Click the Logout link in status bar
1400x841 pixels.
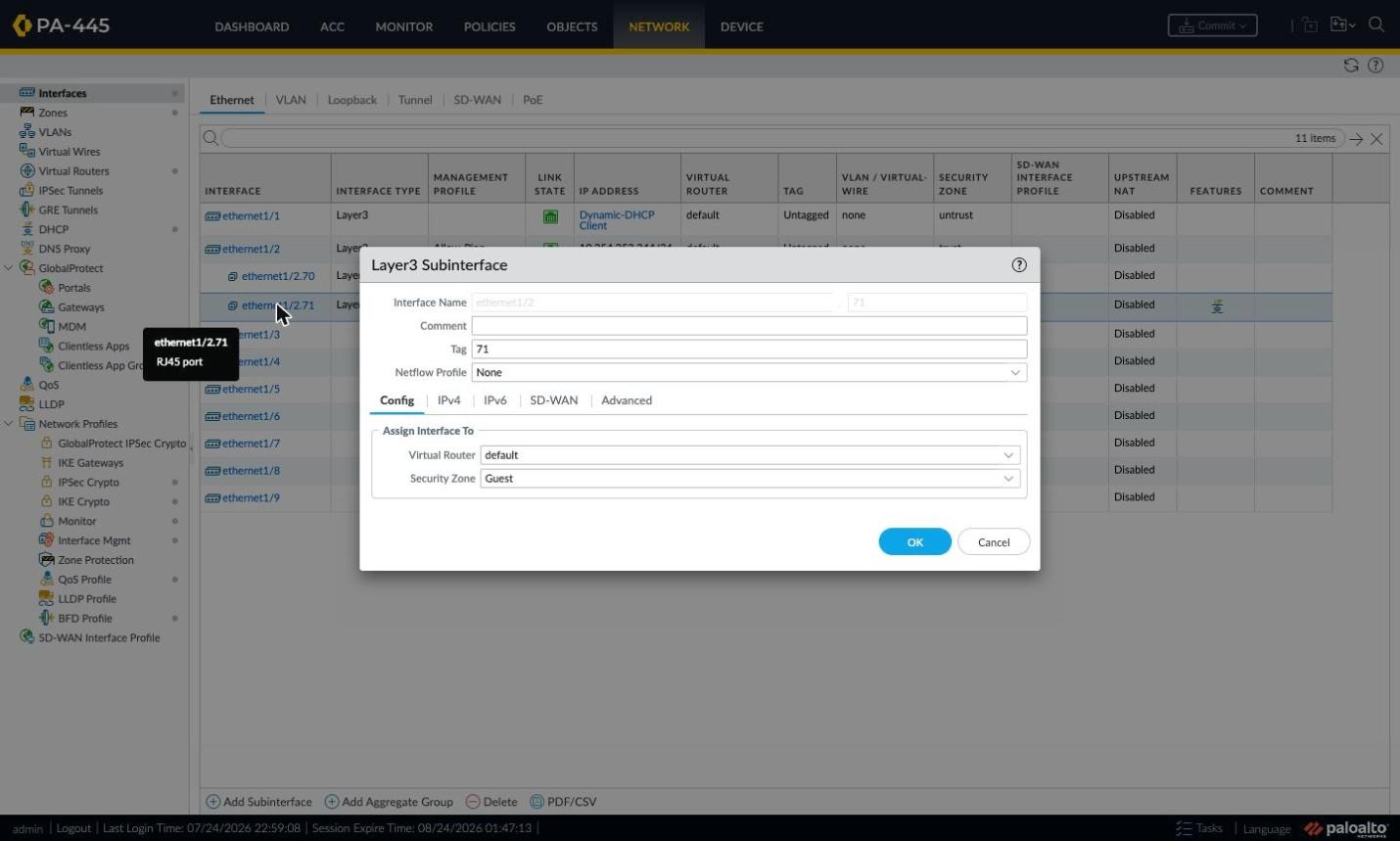[73, 828]
